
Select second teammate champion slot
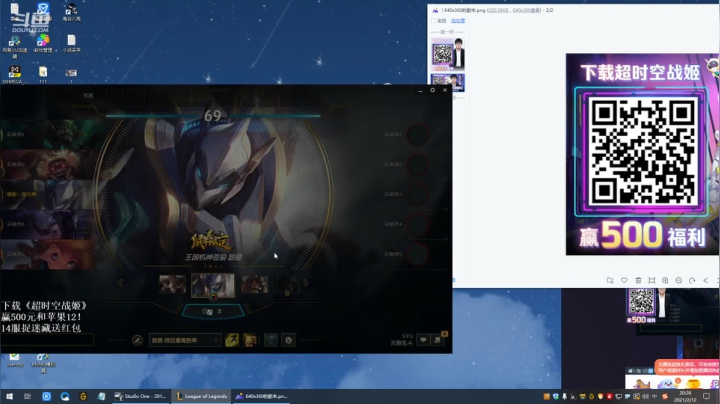48,164
